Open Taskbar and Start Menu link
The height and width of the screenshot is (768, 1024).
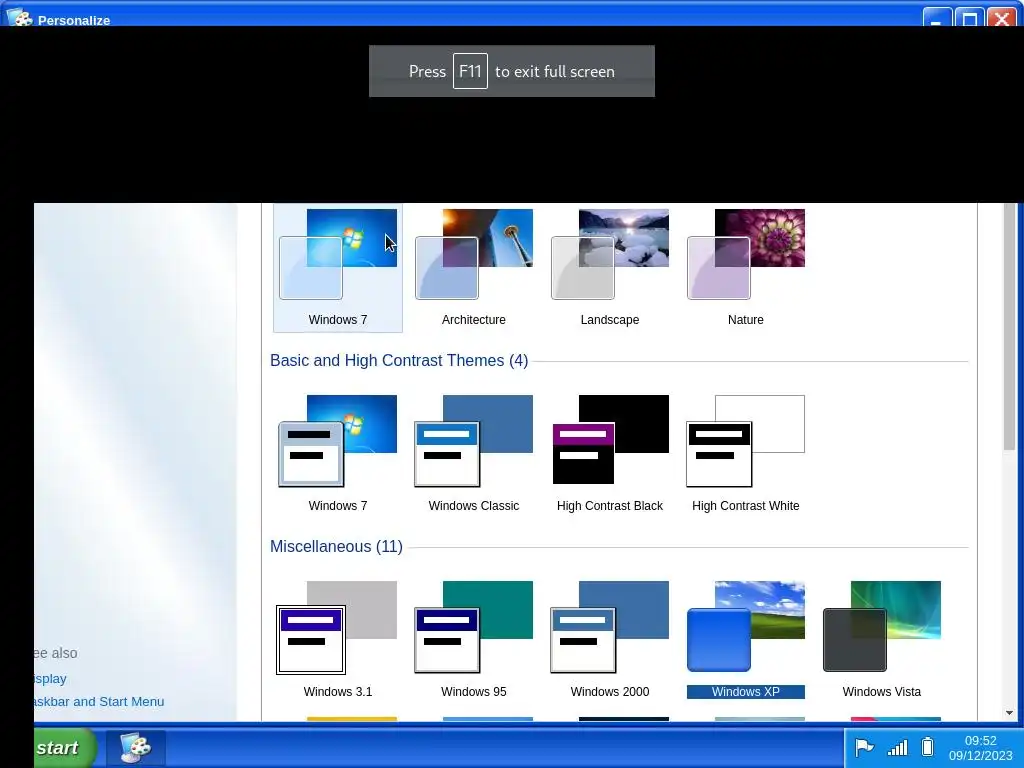99,701
